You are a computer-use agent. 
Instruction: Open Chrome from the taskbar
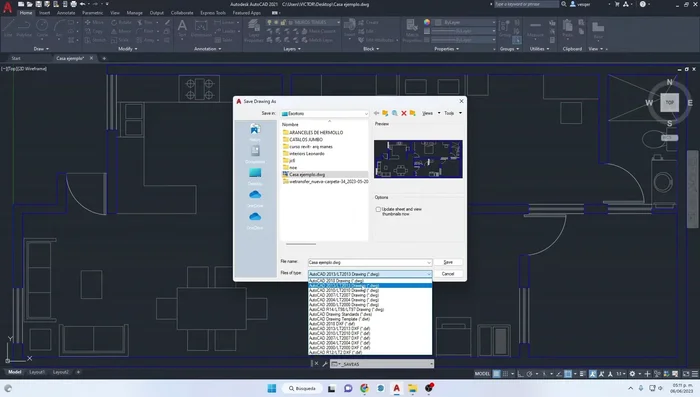[x=364, y=388]
